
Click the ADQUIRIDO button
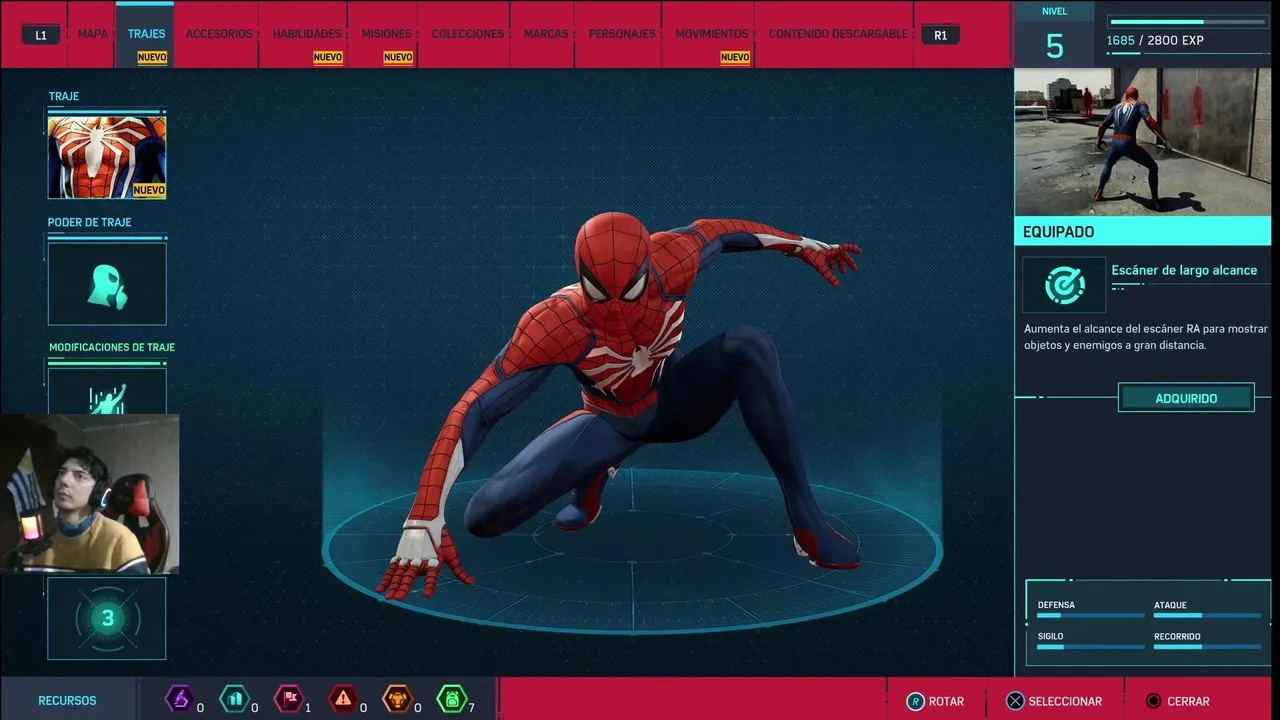click(x=1186, y=398)
